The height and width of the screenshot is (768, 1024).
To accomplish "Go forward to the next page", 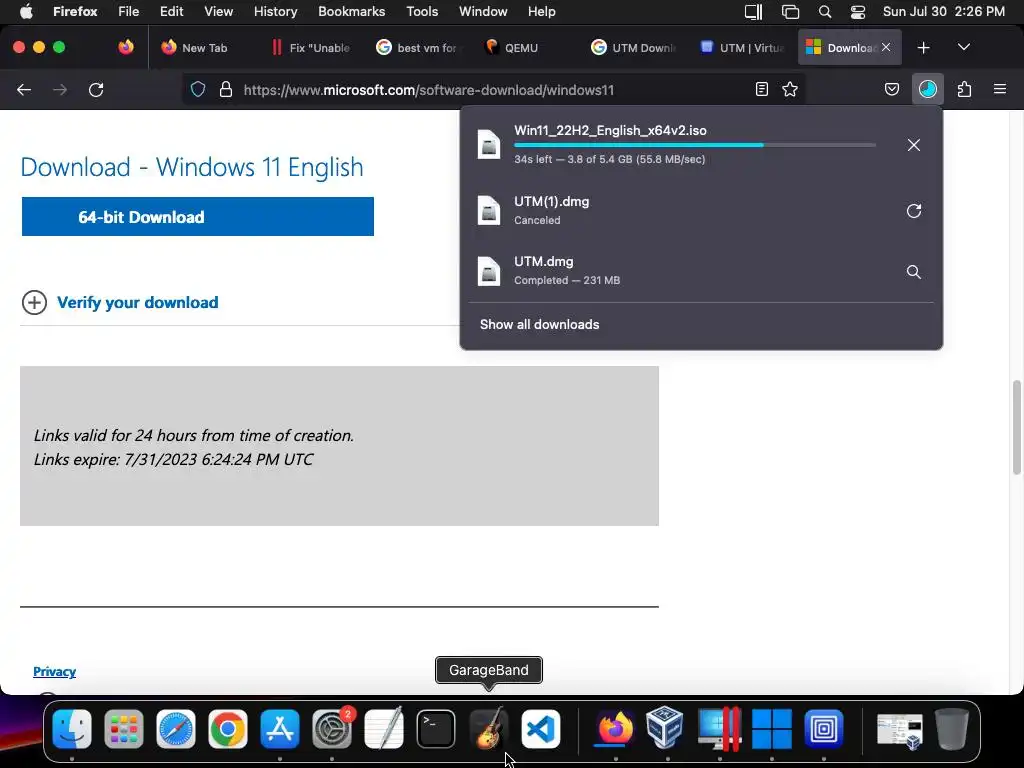I will [x=60, y=89].
